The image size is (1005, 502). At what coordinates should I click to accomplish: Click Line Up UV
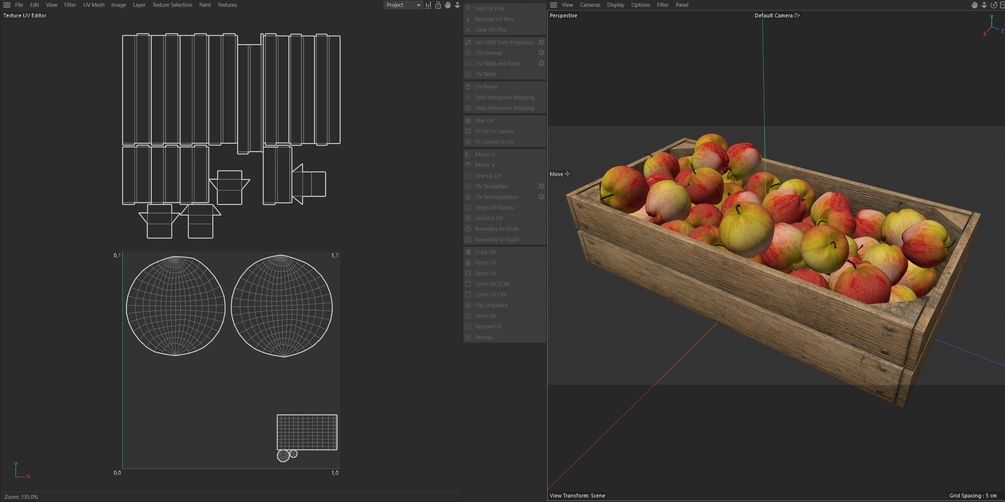pyautogui.click(x=505, y=176)
